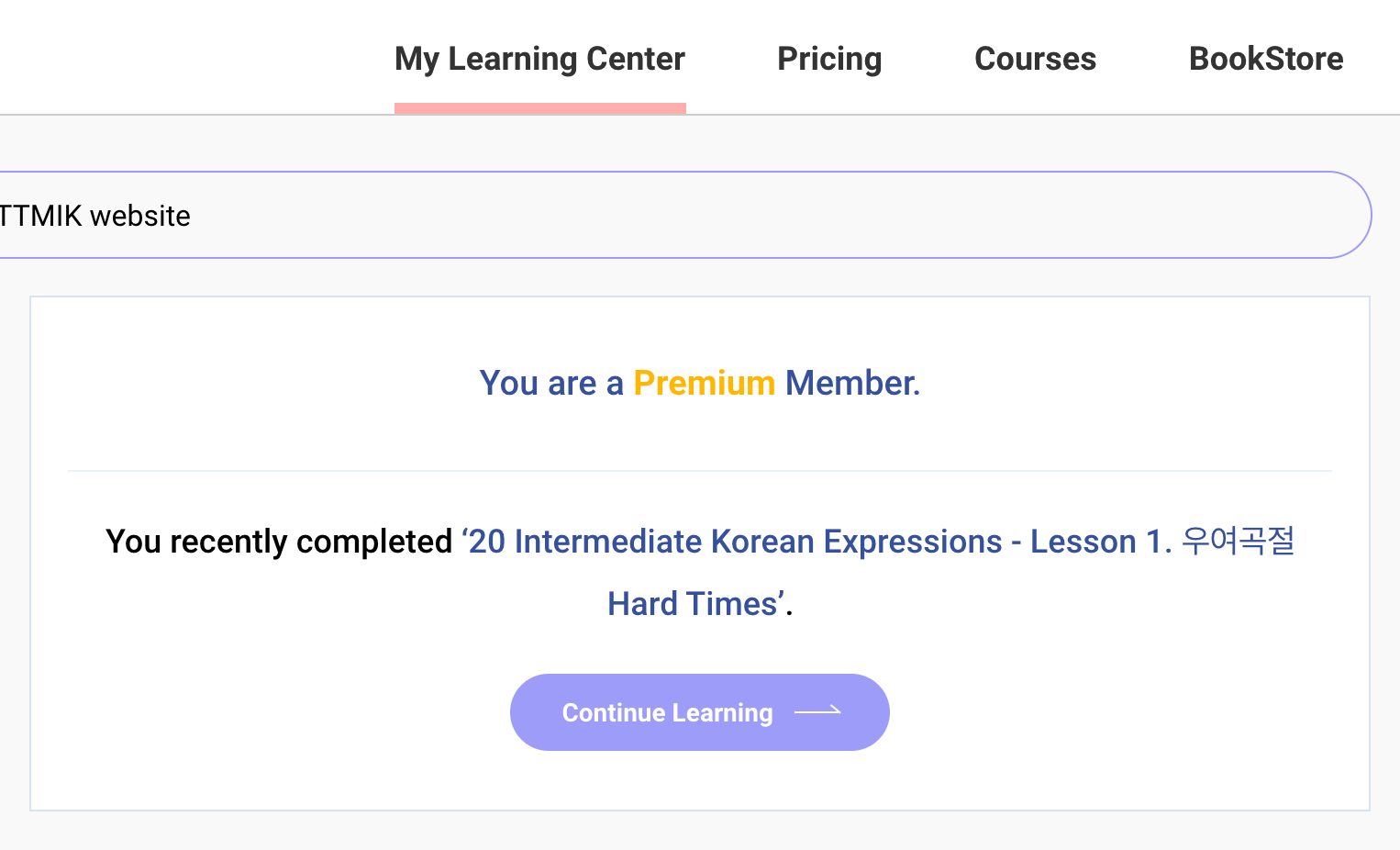The height and width of the screenshot is (850, 1400).
Task: Click the 'You recently completed' text
Action: [x=279, y=542]
